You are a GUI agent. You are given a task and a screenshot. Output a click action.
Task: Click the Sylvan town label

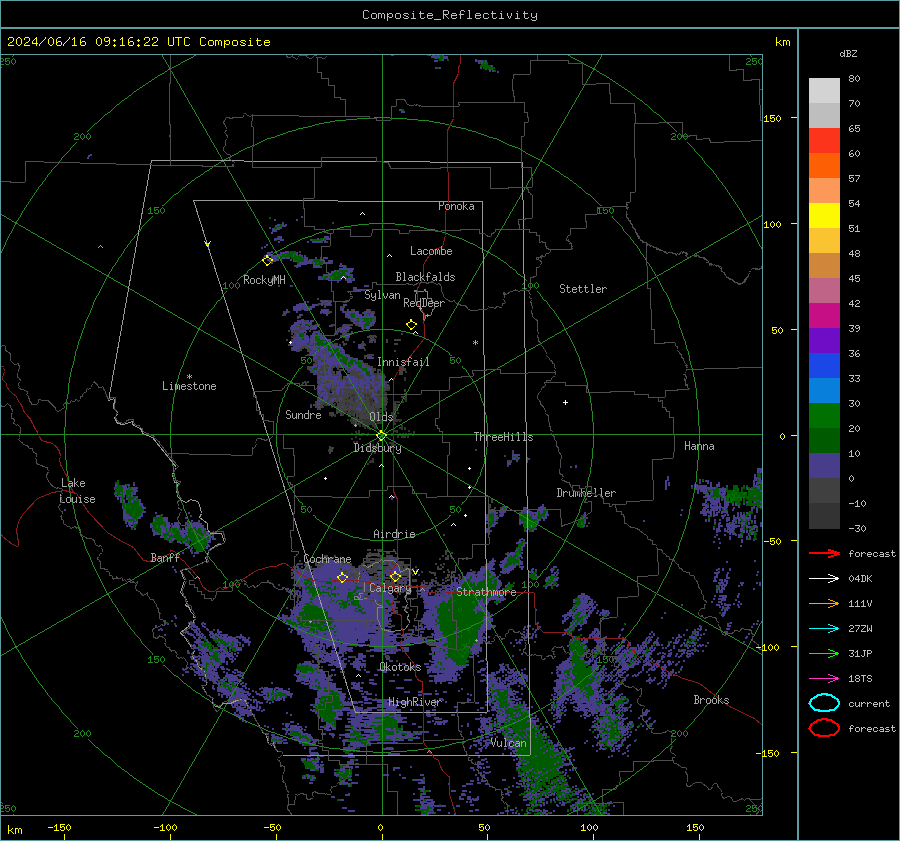tap(382, 295)
